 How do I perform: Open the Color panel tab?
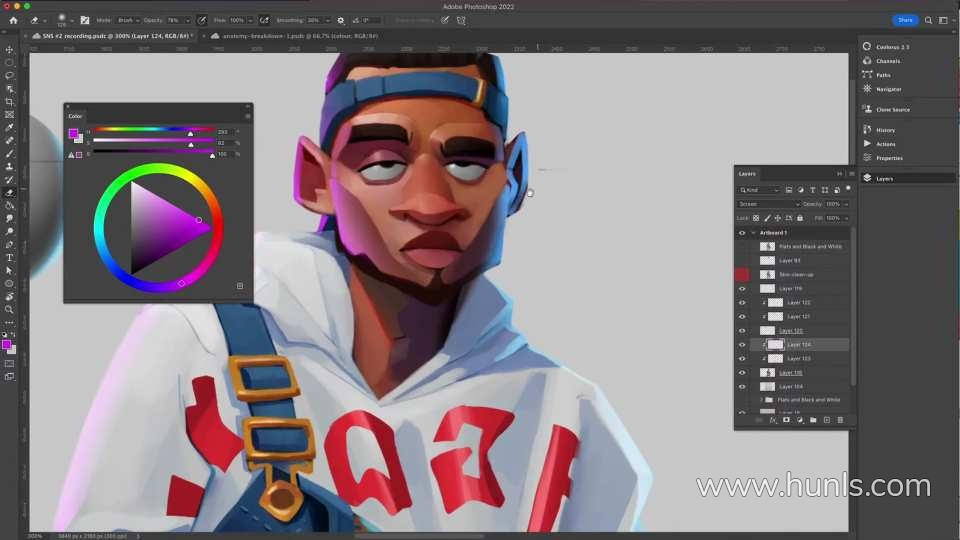(75, 116)
